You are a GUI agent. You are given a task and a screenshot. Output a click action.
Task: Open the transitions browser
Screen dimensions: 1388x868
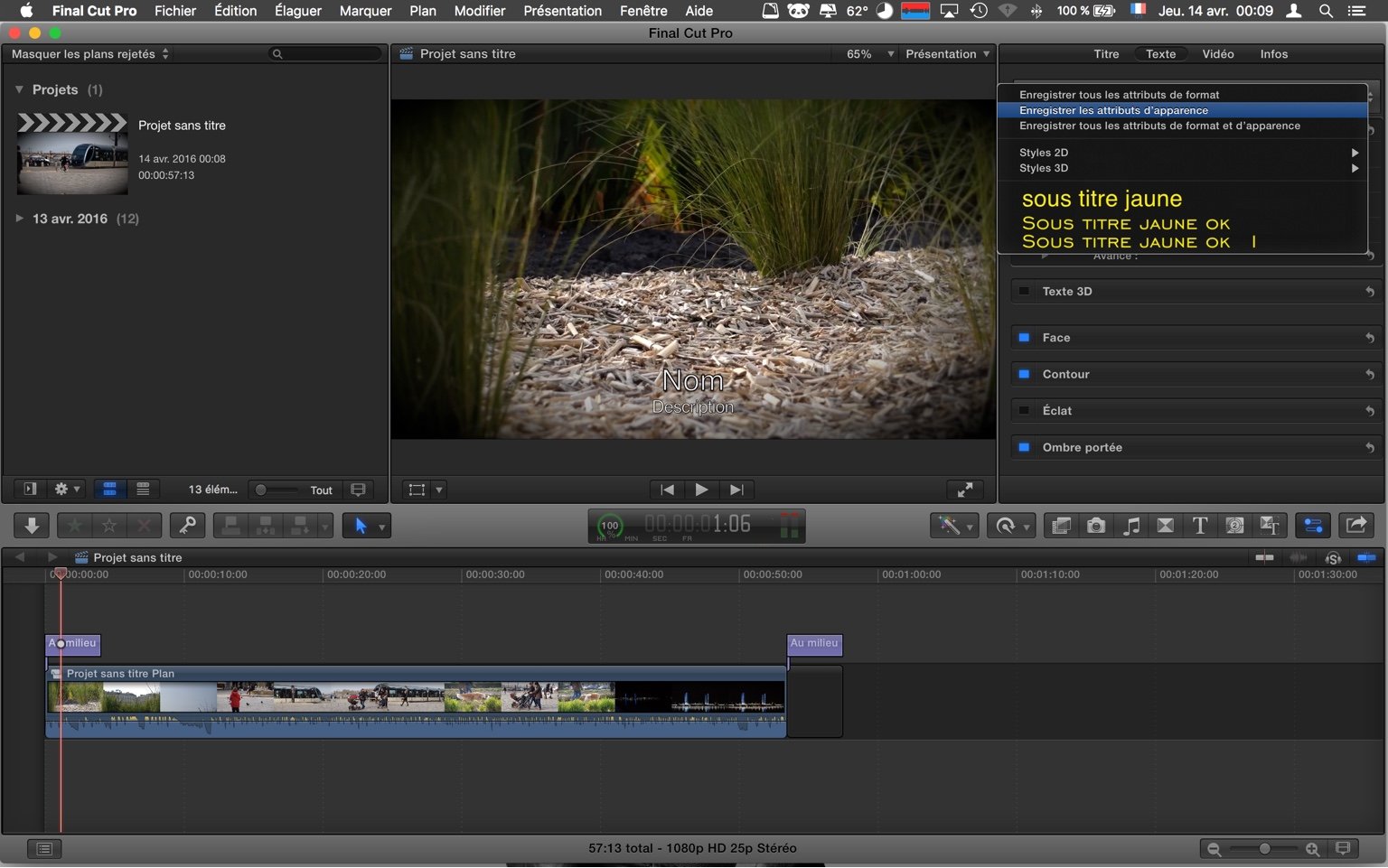pos(1166,526)
